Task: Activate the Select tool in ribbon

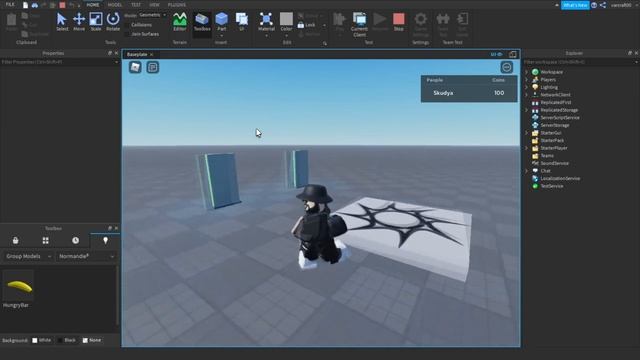Action: pos(62,22)
